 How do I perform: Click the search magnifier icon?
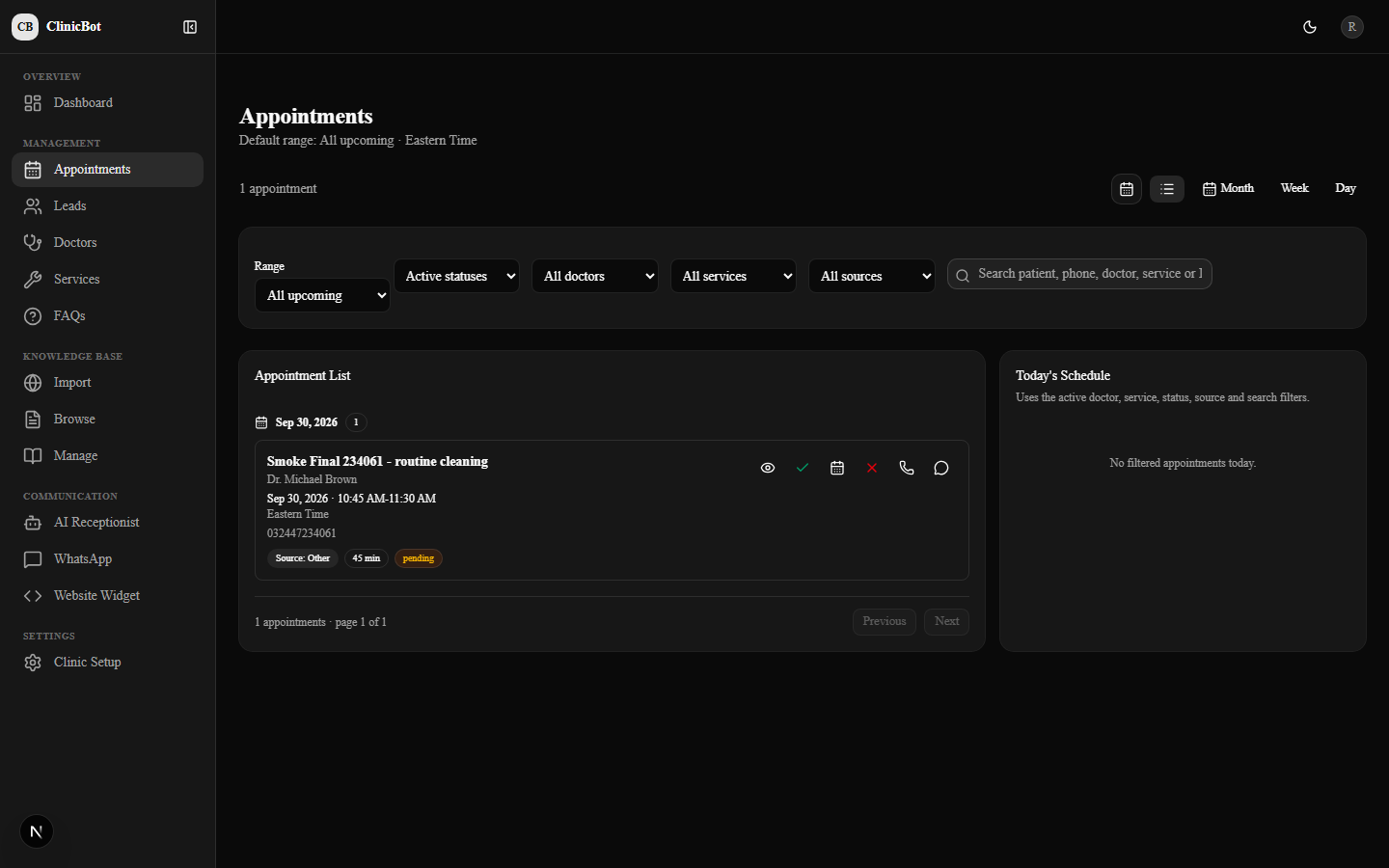click(963, 276)
